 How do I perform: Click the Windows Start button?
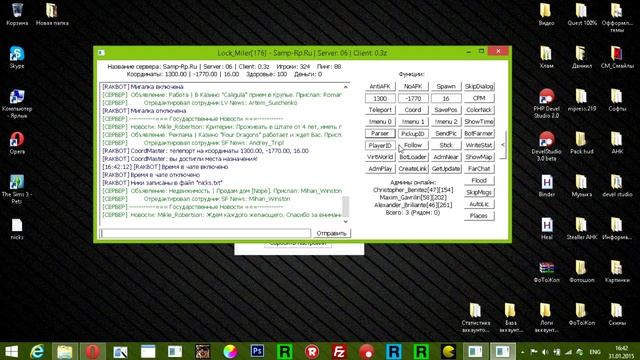[11, 351]
